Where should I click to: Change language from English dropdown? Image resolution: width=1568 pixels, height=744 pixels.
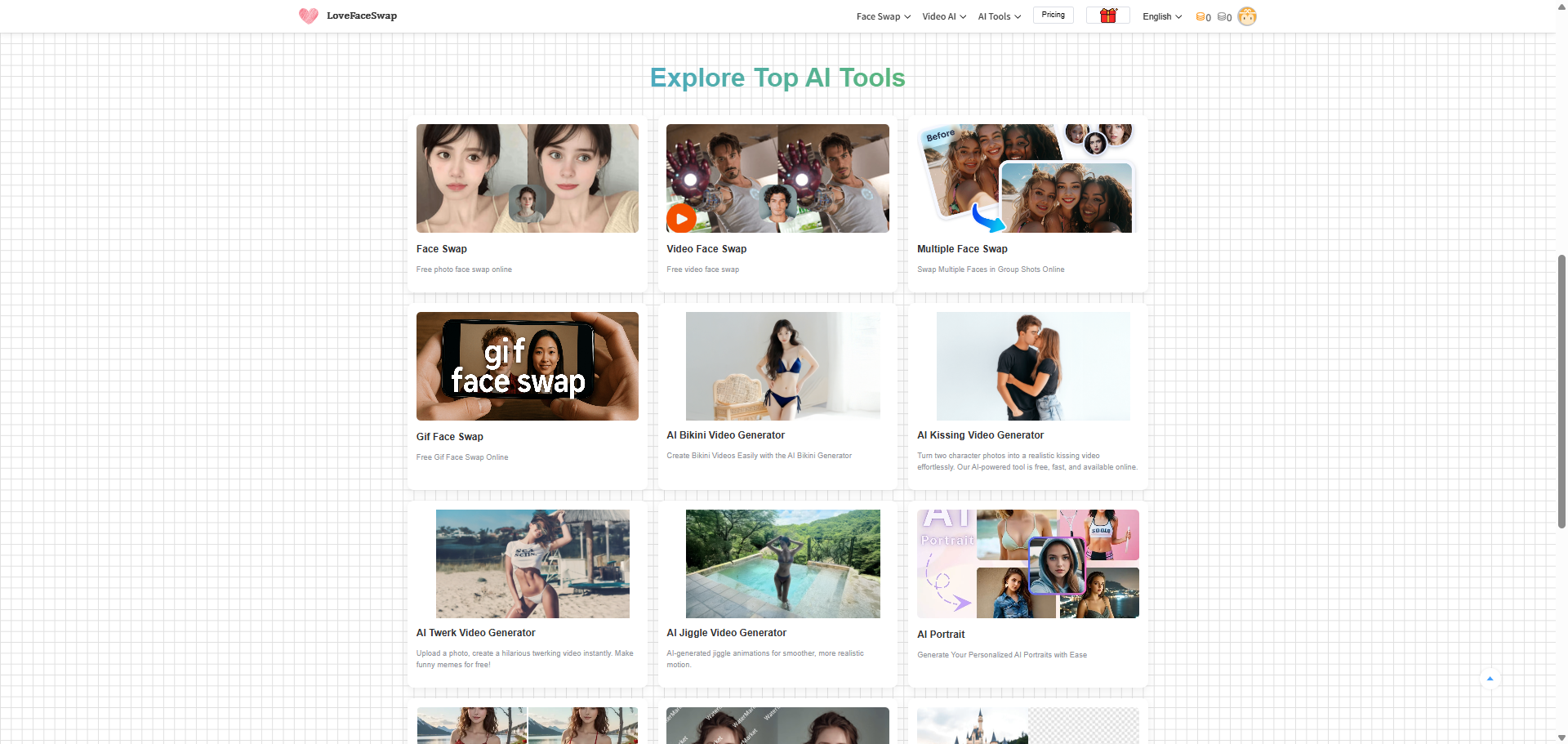1161,16
